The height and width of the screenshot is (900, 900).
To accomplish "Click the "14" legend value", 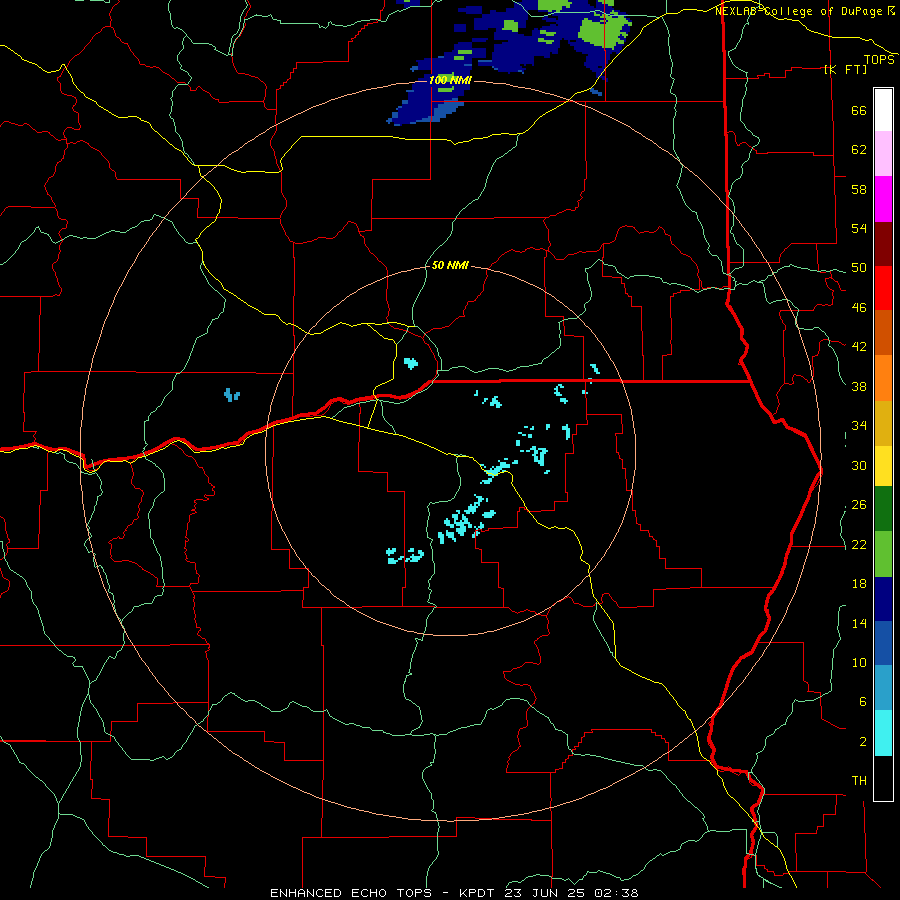I will click(859, 624).
